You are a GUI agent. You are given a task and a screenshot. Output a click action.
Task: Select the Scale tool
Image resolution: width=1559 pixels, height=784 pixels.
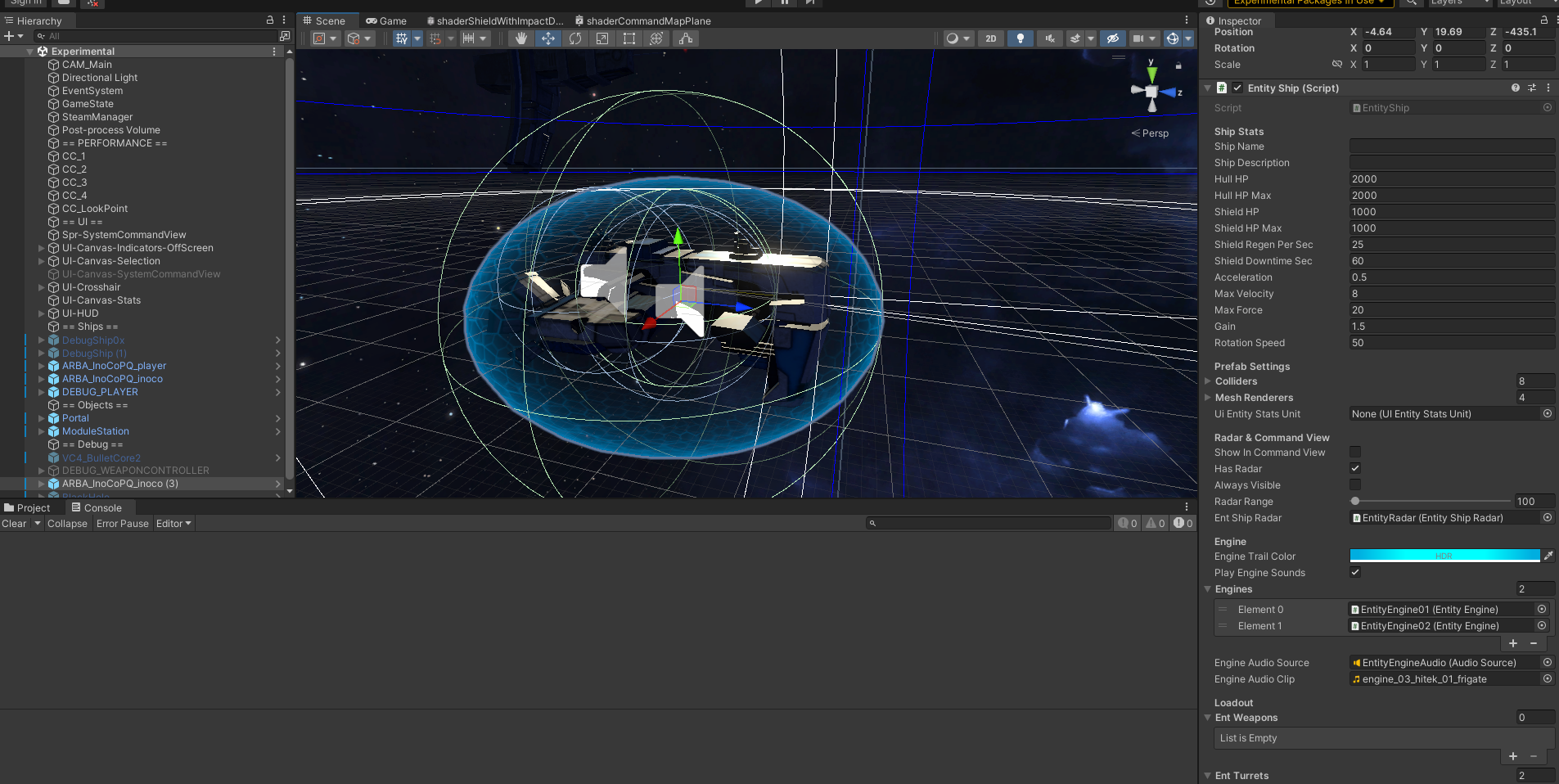point(602,38)
